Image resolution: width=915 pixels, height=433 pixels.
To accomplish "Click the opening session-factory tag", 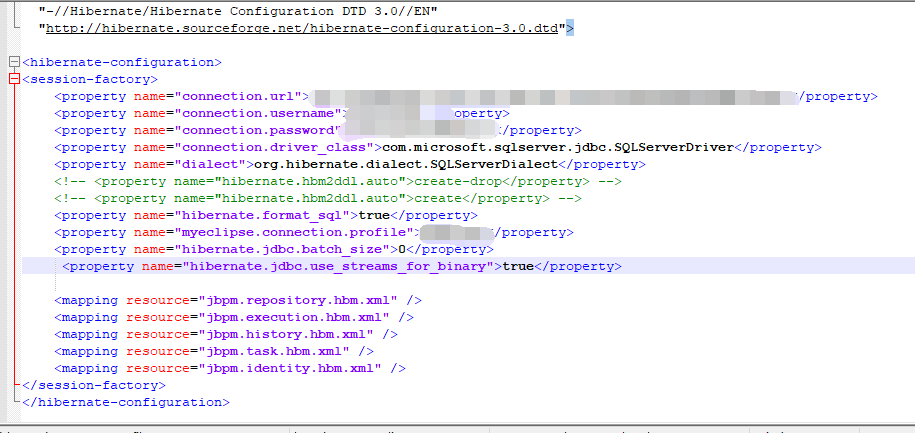I will coord(90,79).
